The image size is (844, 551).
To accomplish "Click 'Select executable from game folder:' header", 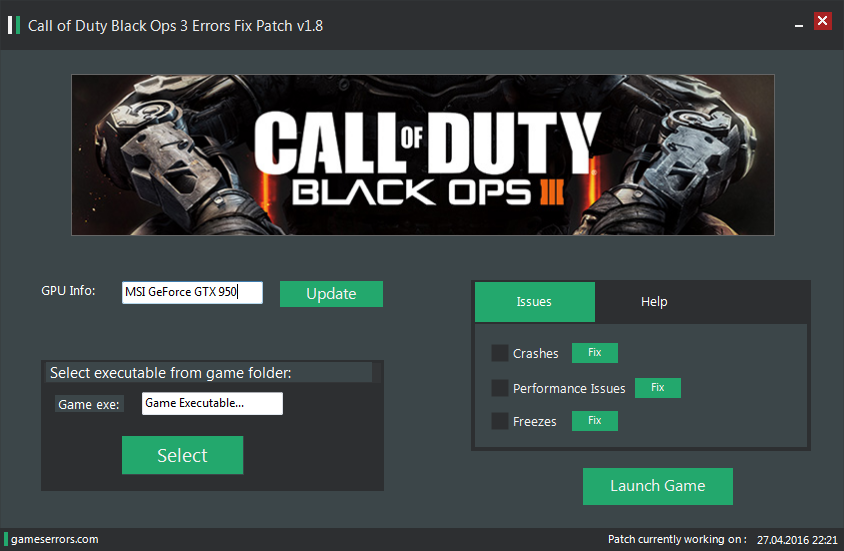I will pyautogui.click(x=171, y=373).
